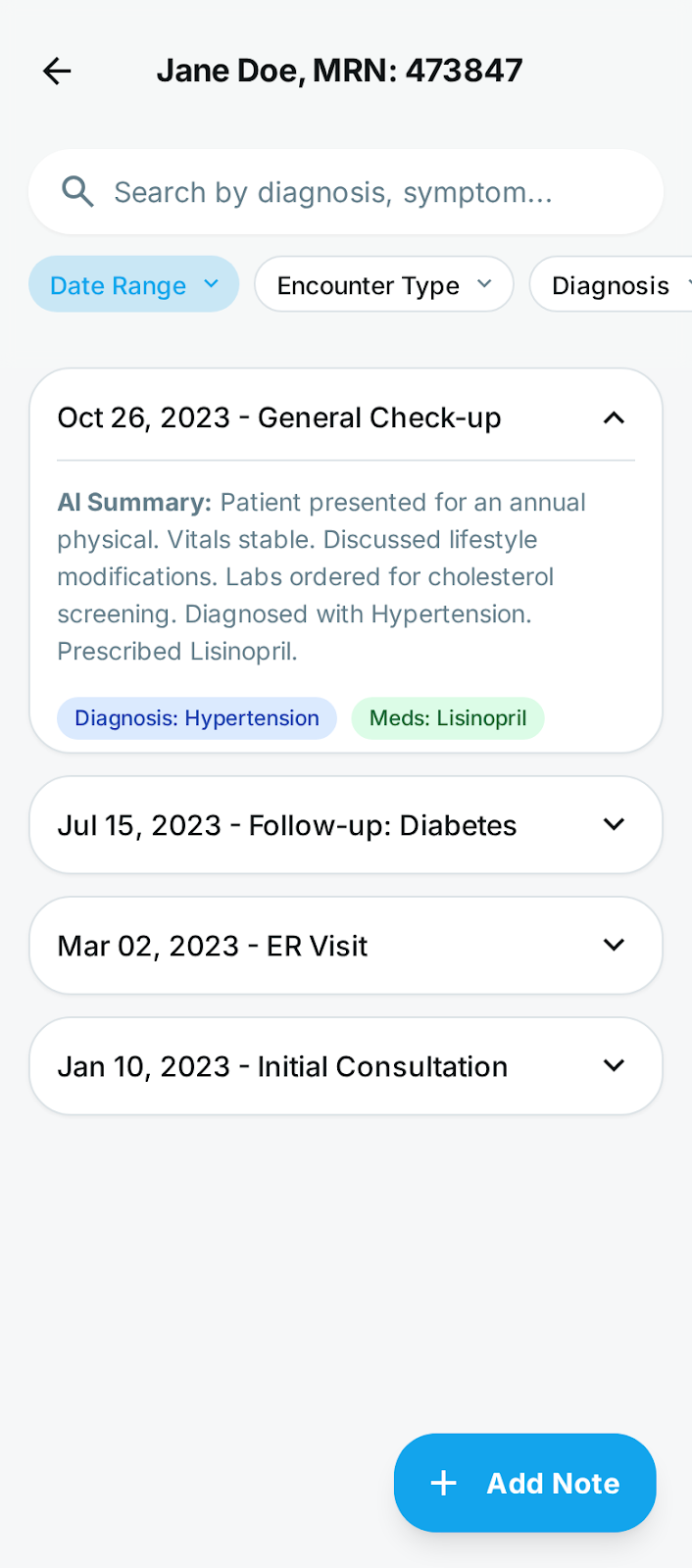Select the search magnifier icon
Image resolution: width=692 pixels, height=1568 pixels.
[77, 191]
